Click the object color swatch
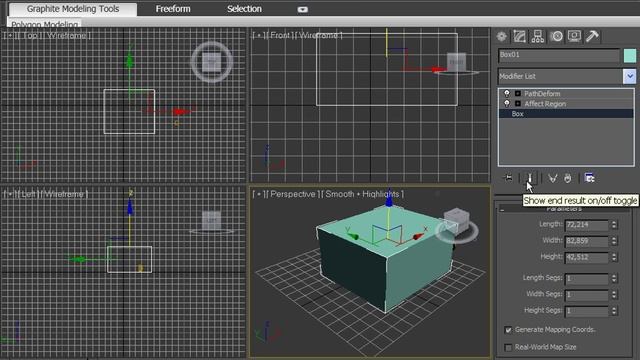 (629, 56)
